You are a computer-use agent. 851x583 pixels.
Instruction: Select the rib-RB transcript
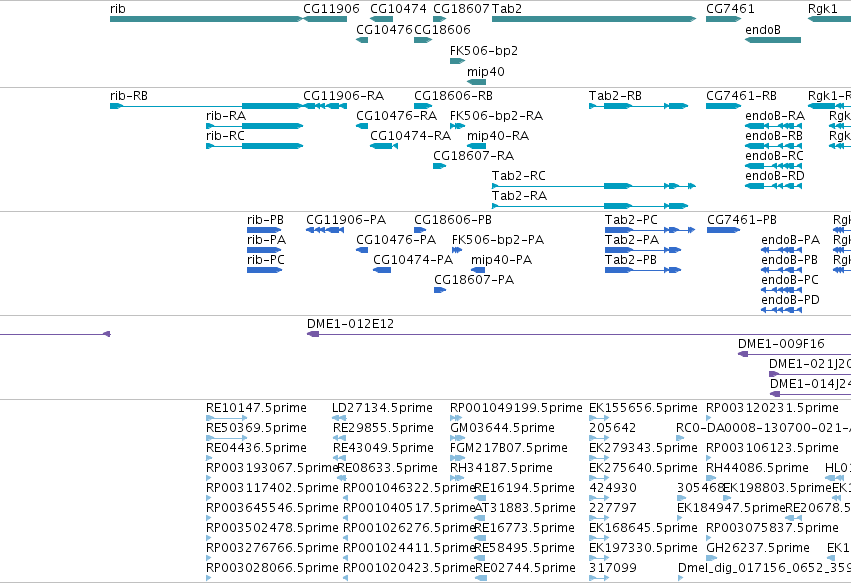[206, 106]
